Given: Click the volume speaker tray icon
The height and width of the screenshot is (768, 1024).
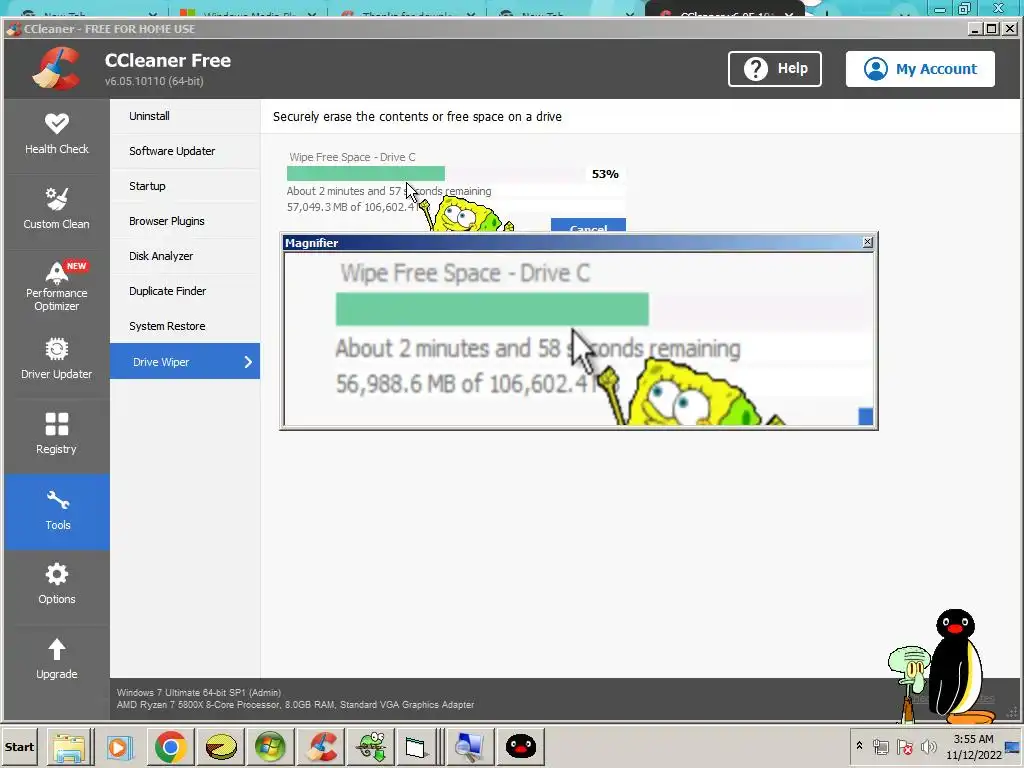Looking at the screenshot, I should 928,746.
